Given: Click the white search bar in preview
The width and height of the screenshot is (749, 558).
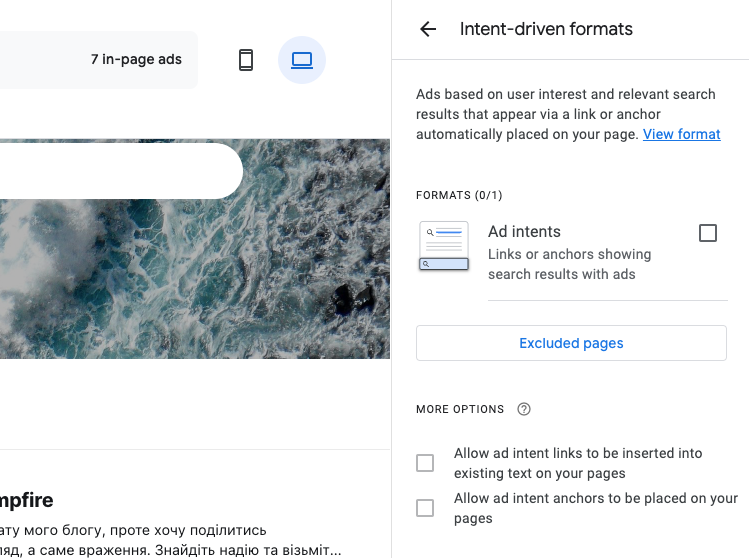Looking at the screenshot, I should coord(120,171).
